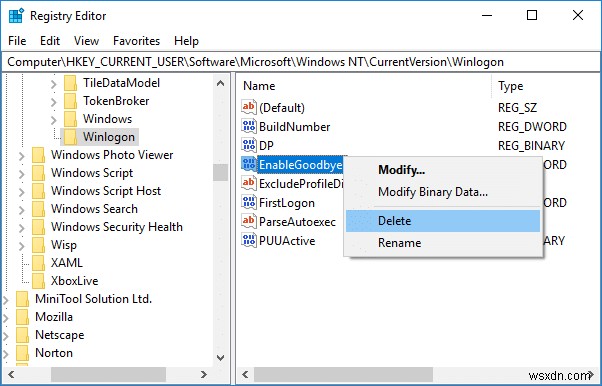
Task: Click the Norton folder icon
Action: click(x=22, y=353)
